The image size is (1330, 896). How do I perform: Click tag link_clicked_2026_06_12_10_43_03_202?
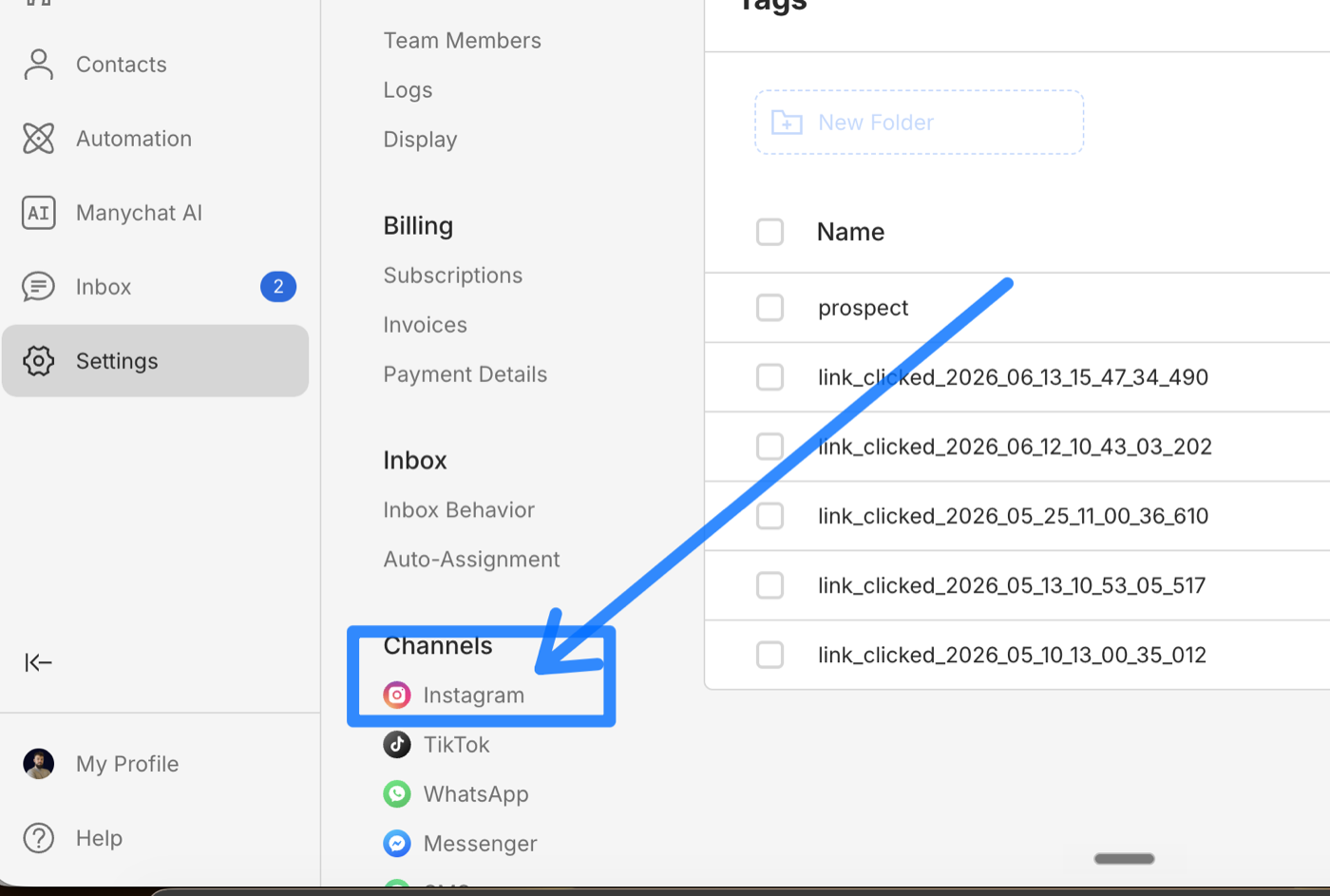(1015, 447)
